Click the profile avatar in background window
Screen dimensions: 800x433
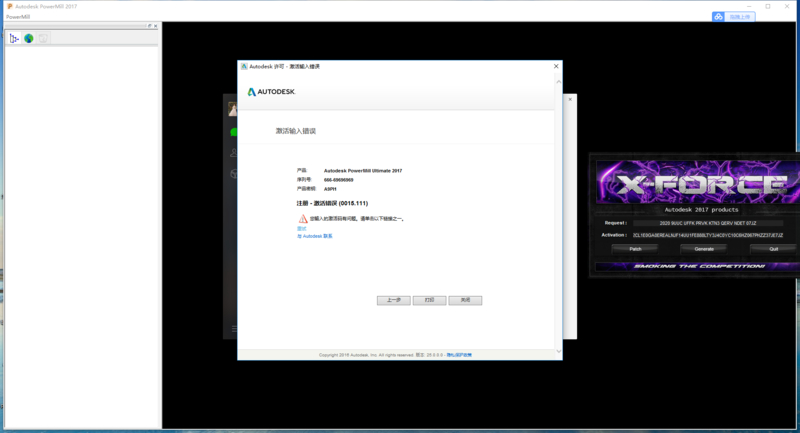click(x=233, y=109)
